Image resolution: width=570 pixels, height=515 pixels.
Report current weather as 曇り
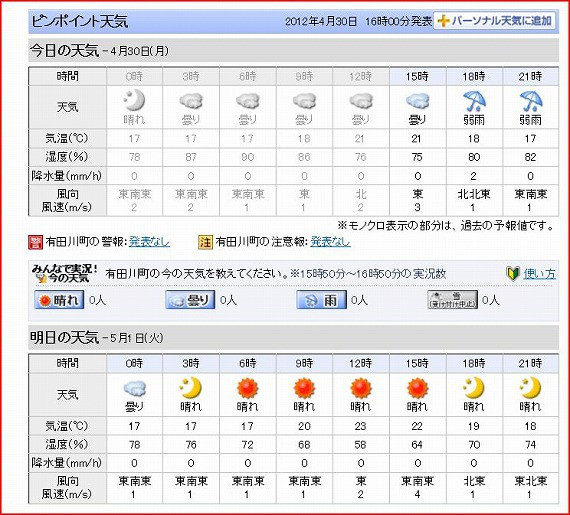pos(190,300)
